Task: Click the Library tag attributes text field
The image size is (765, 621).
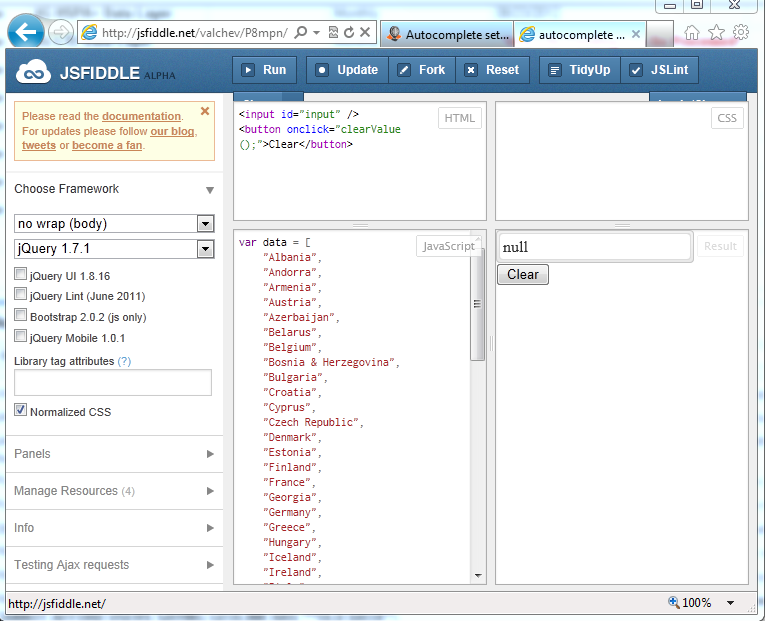Action: pyautogui.click(x=113, y=382)
